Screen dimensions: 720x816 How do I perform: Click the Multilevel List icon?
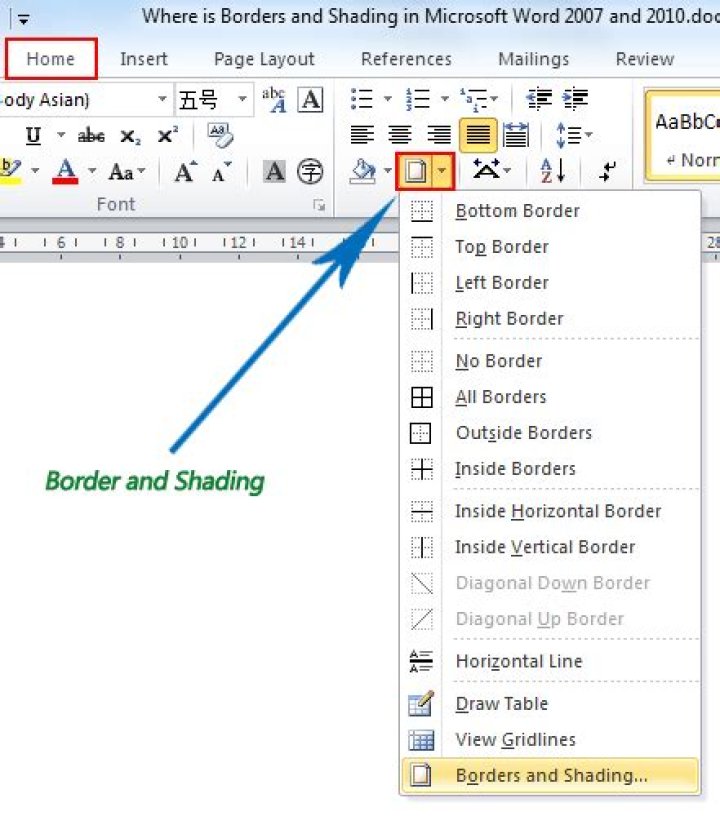[x=473, y=99]
